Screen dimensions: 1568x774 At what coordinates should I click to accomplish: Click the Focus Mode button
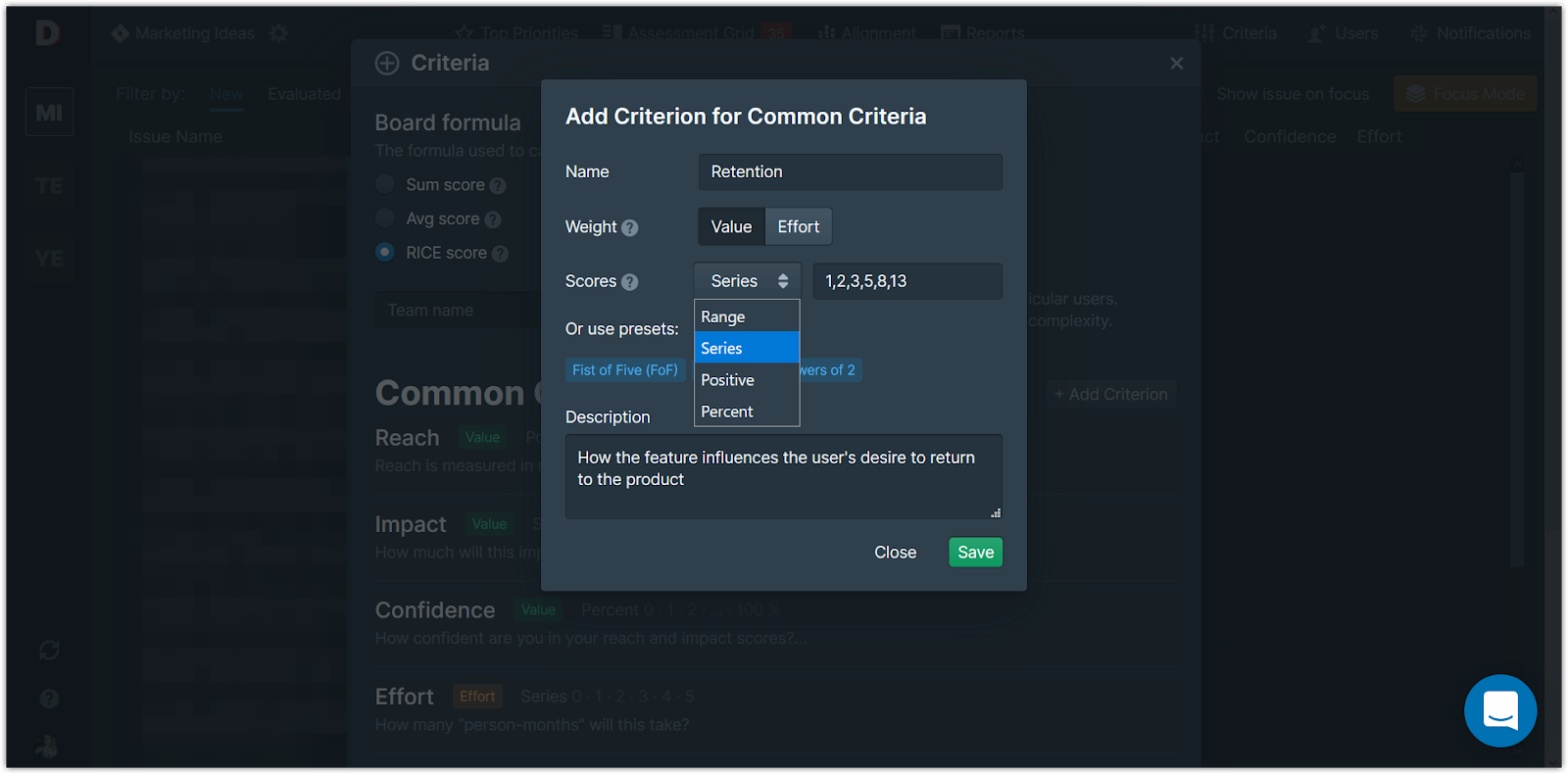(x=1465, y=94)
